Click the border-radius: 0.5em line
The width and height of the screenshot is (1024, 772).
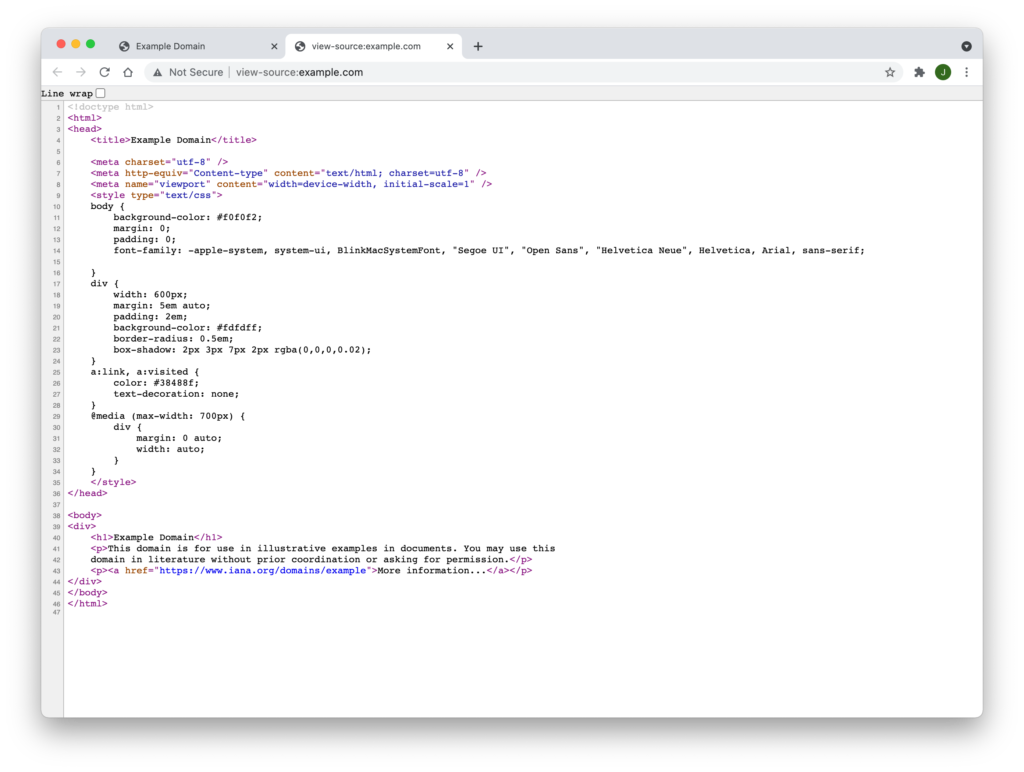(x=173, y=338)
